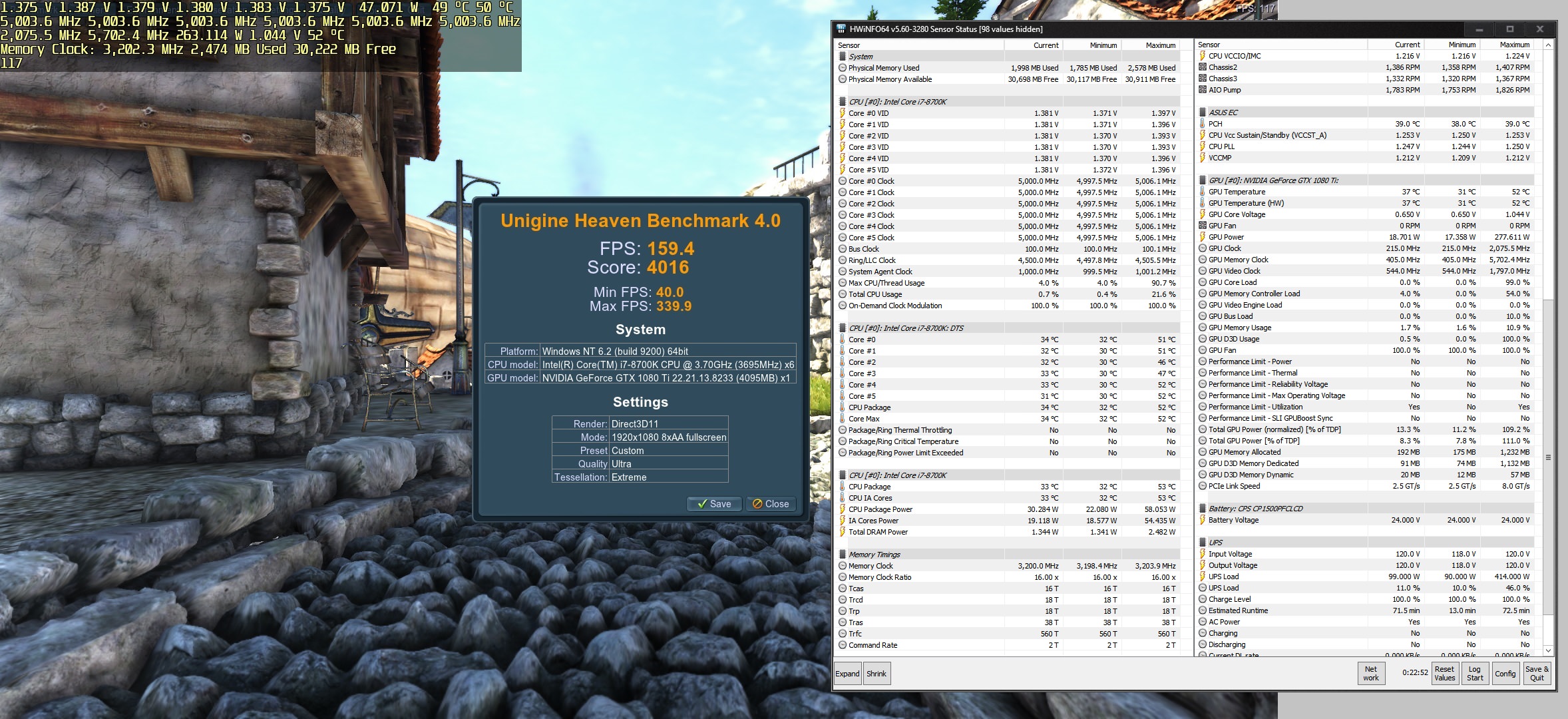
Task: Click the Expand button in HWiNFO64
Action: [x=847, y=674]
